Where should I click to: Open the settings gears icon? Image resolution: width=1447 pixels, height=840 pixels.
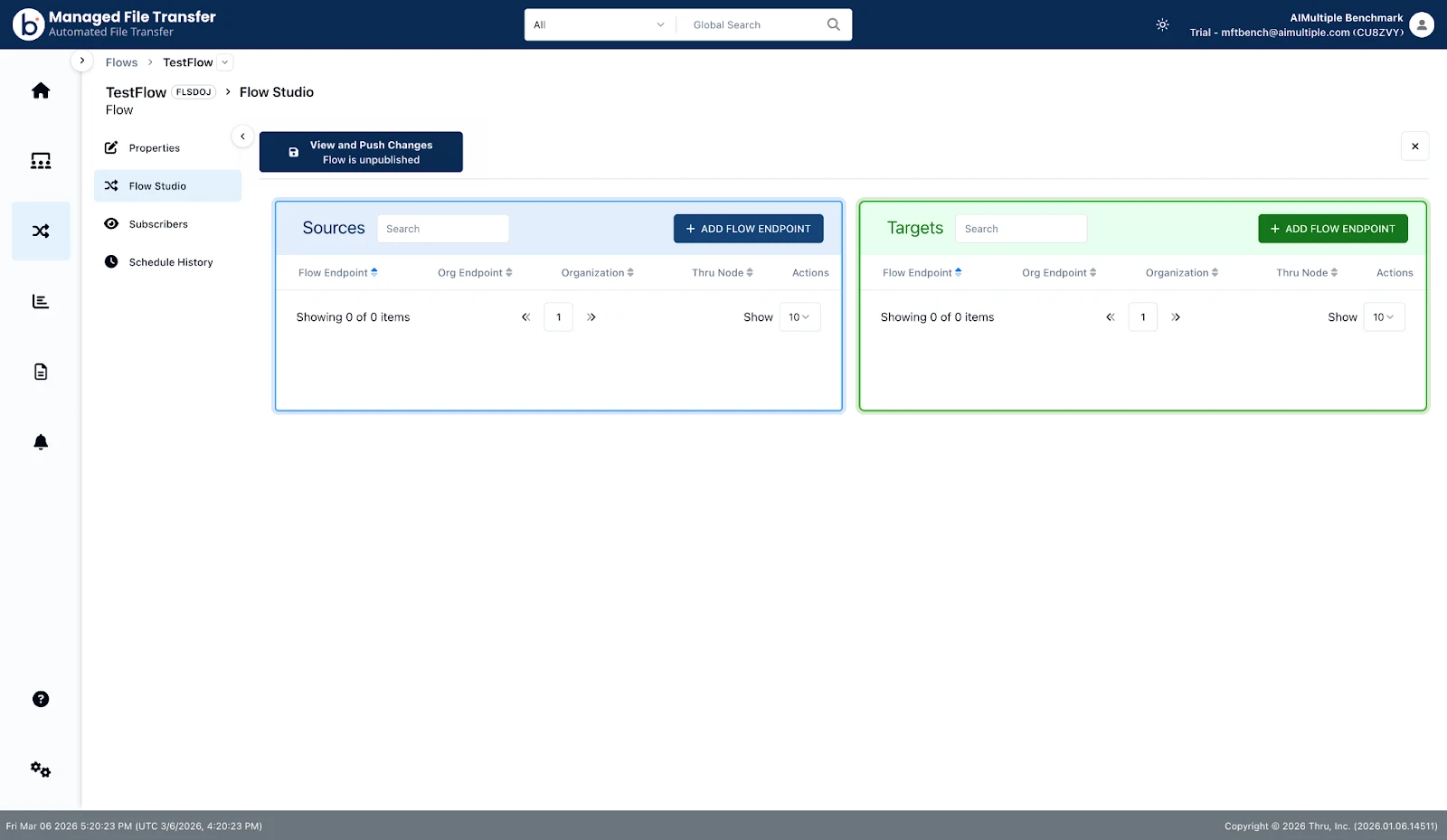[41, 769]
